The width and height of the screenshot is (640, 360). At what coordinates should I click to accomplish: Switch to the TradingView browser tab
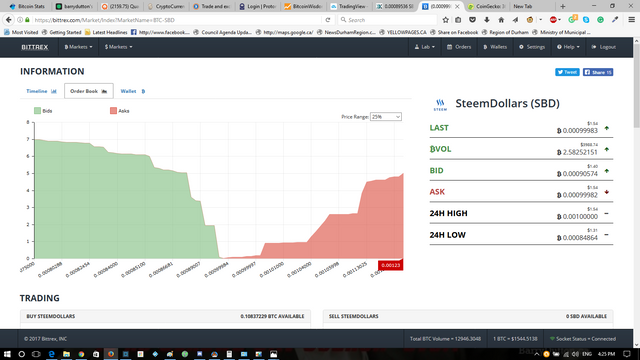[348, 6]
